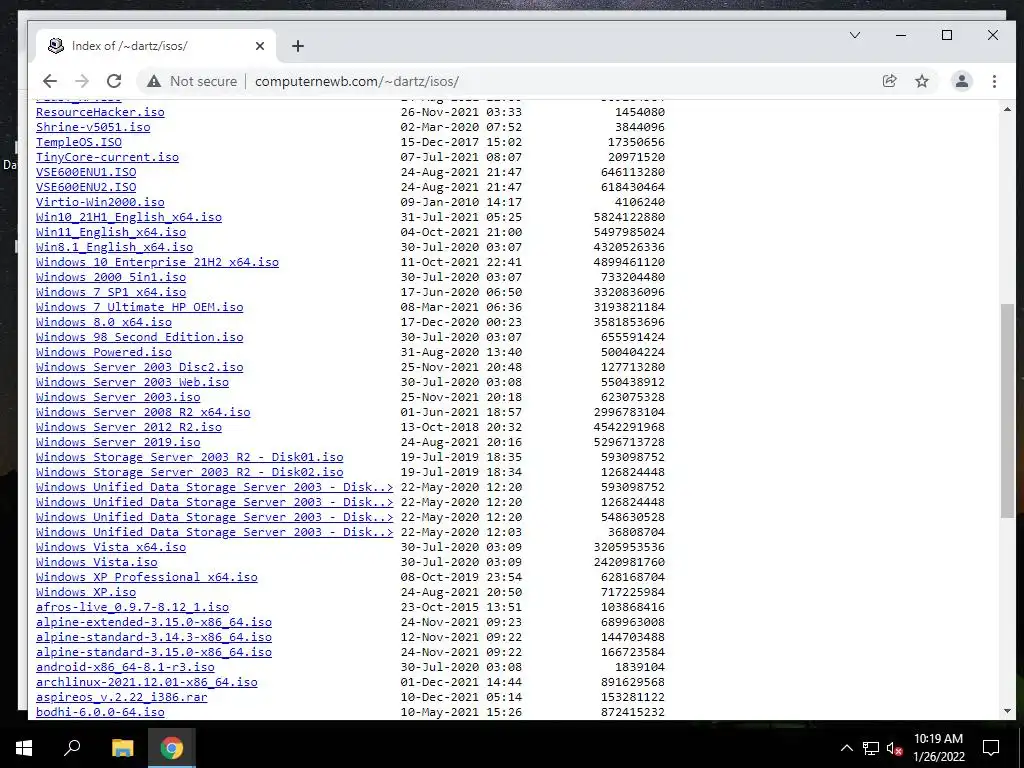The width and height of the screenshot is (1024, 768).
Task: Open File Explorer from taskbar
Action: click(x=122, y=748)
